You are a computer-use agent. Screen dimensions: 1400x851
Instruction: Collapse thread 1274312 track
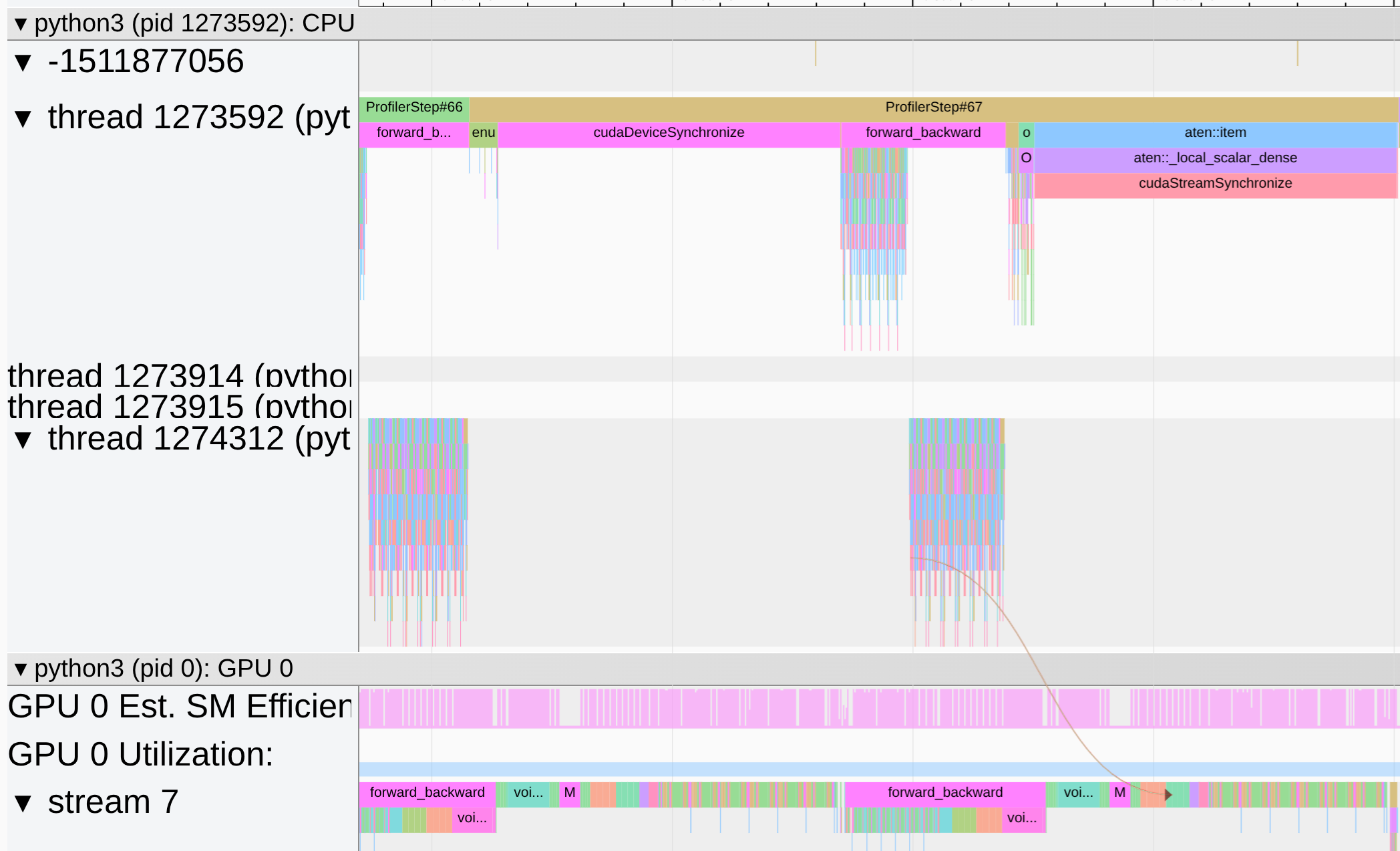click(23, 440)
